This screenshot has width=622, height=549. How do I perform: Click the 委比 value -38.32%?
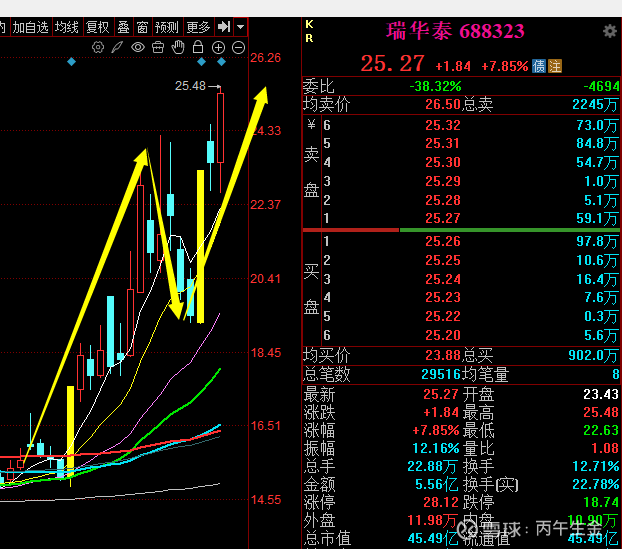(436, 86)
